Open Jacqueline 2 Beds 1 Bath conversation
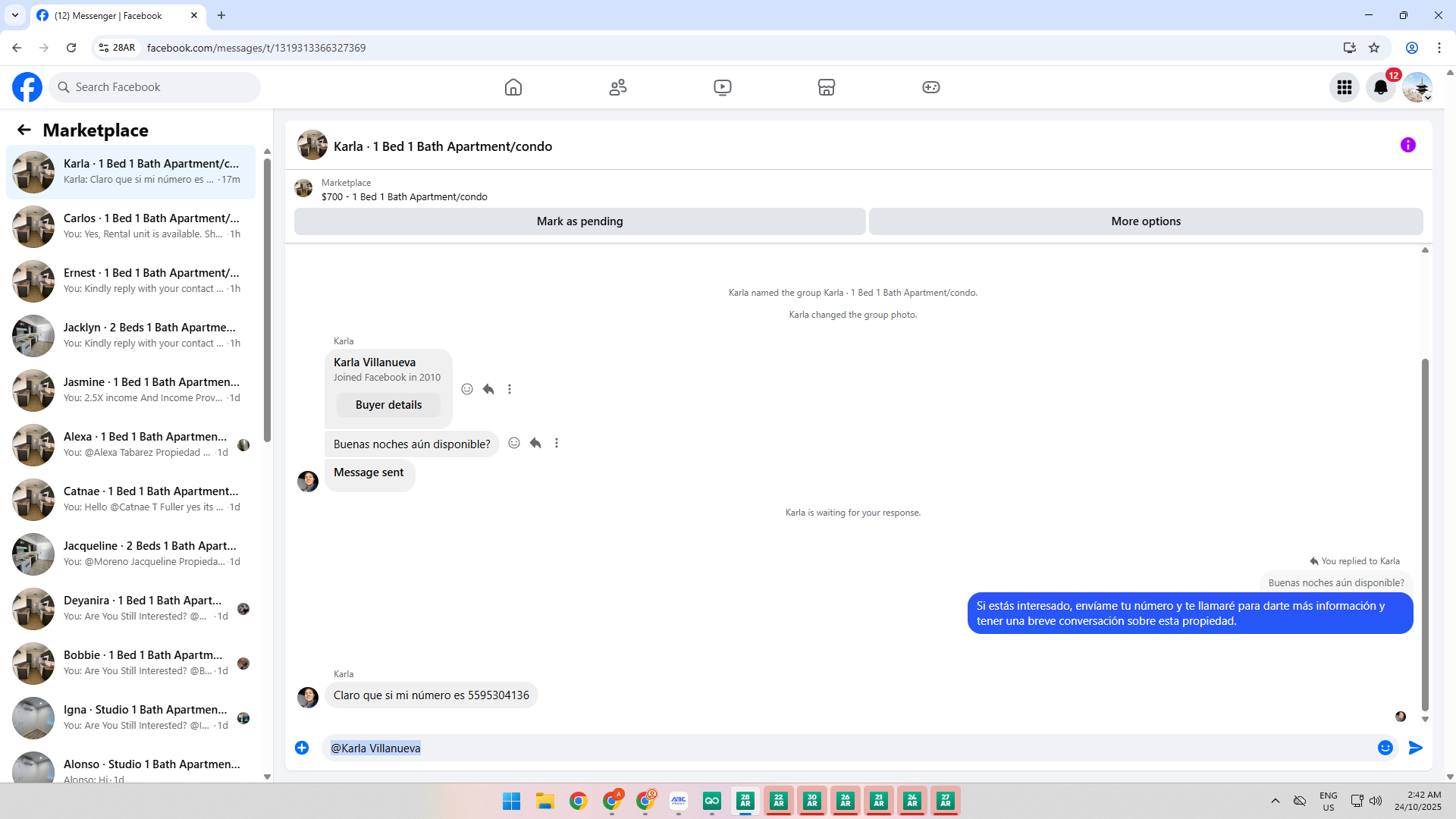This screenshot has width=1456, height=819. 130,554
